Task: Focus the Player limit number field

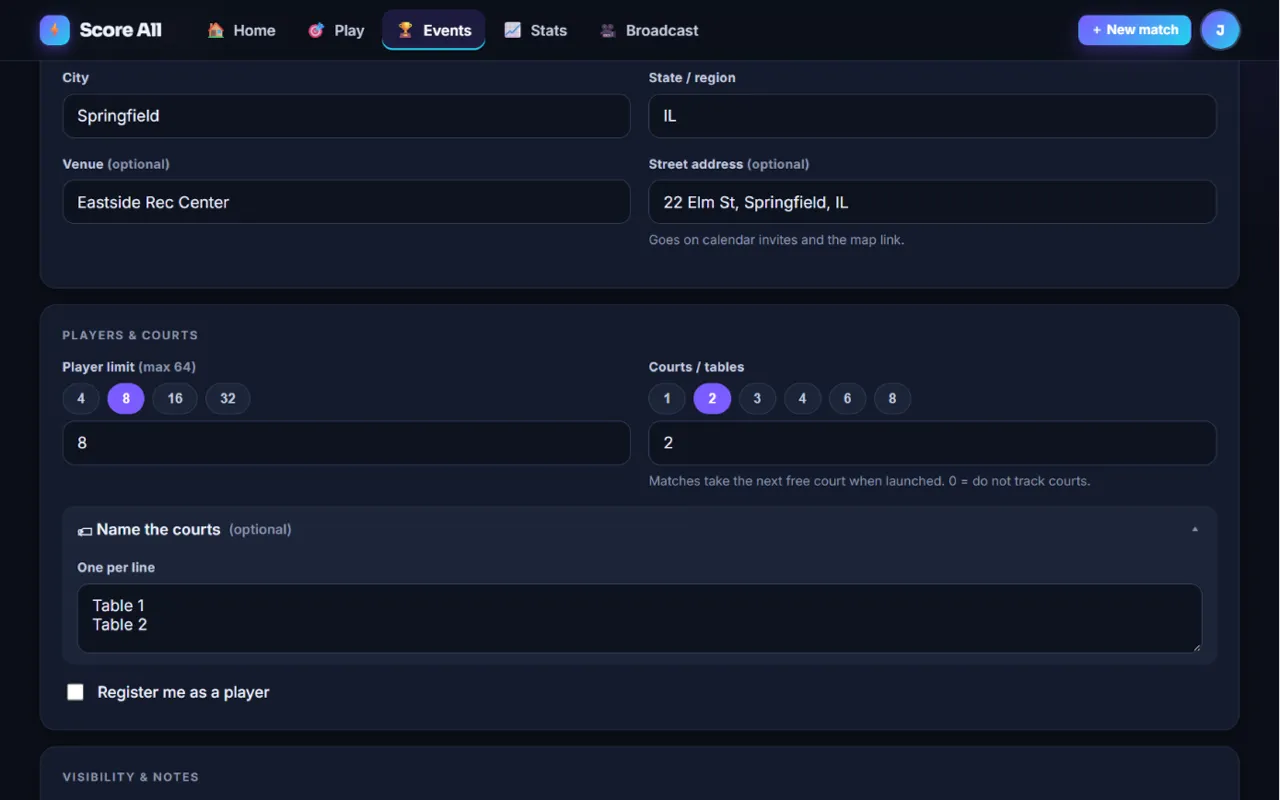Action: tap(346, 443)
